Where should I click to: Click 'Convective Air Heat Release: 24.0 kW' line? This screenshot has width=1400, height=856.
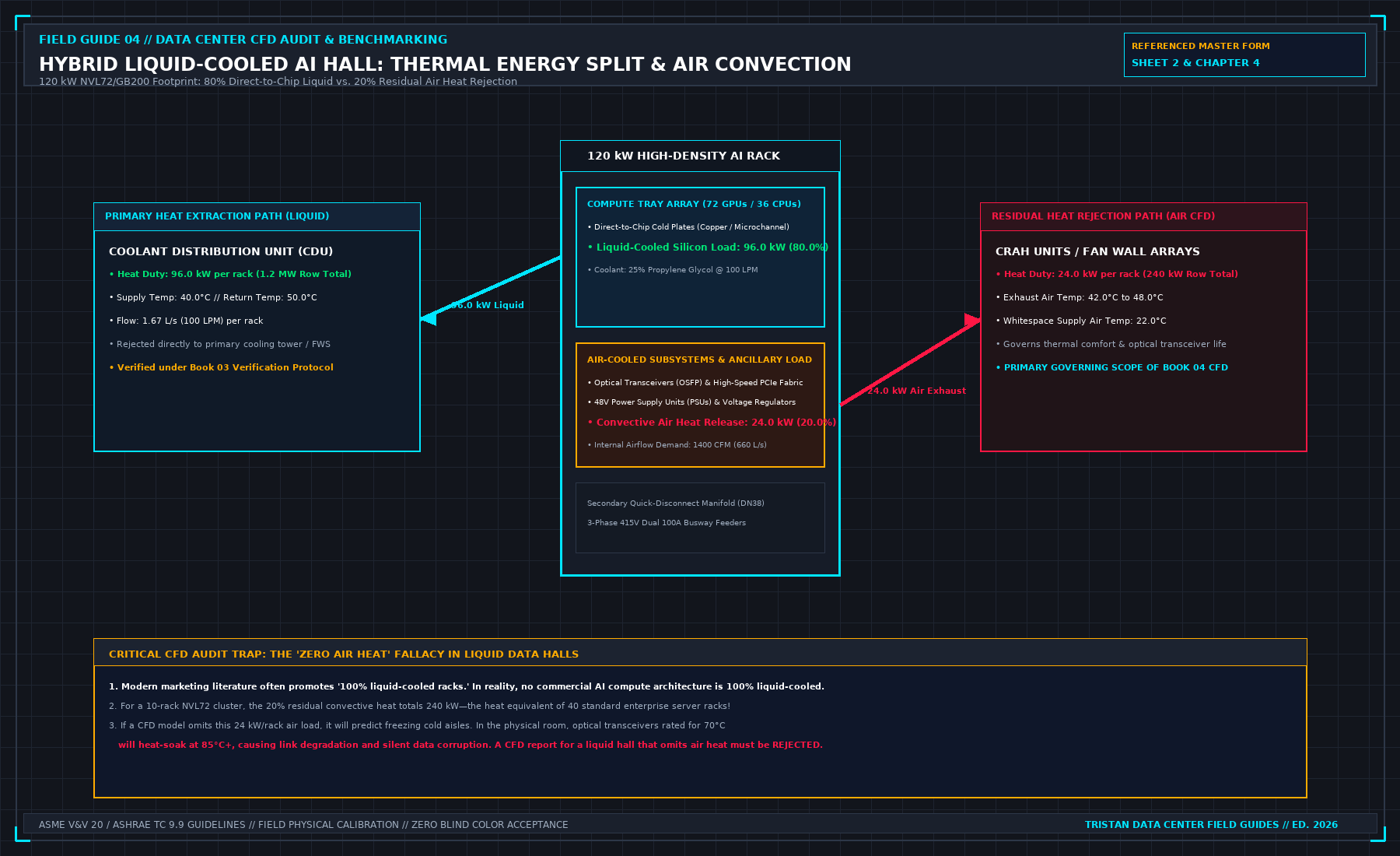pos(712,423)
